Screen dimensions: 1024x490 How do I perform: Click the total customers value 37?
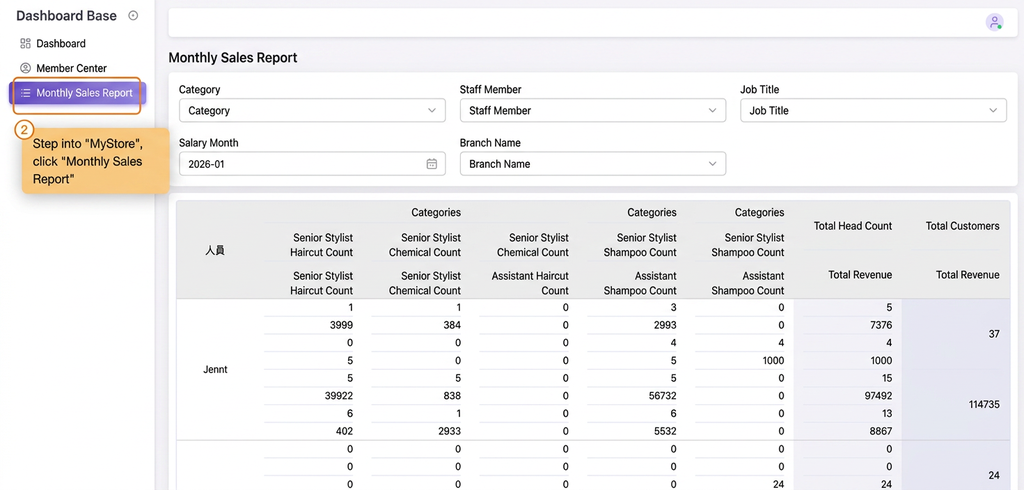[994, 334]
